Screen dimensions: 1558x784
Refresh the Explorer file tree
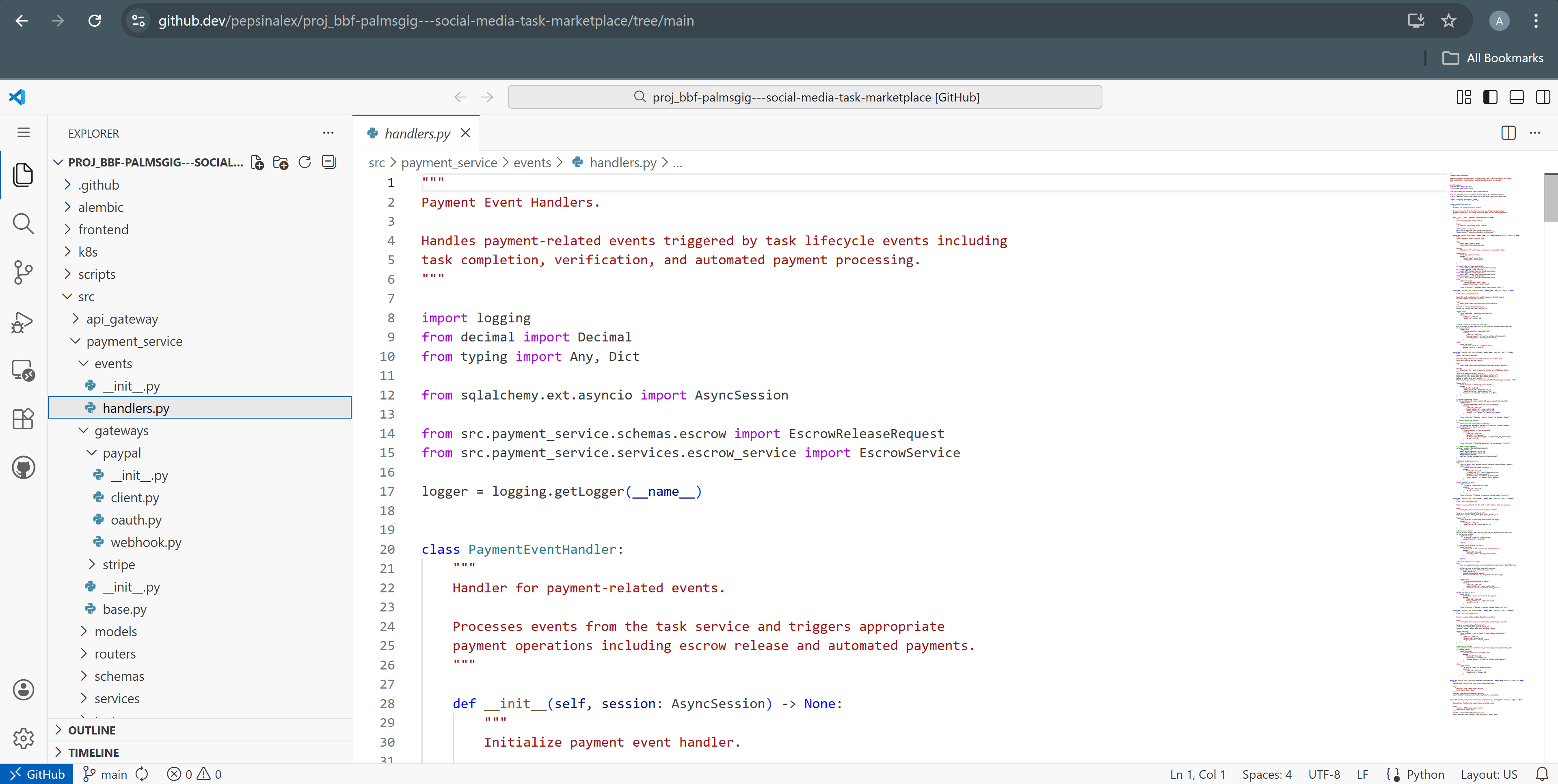click(305, 162)
